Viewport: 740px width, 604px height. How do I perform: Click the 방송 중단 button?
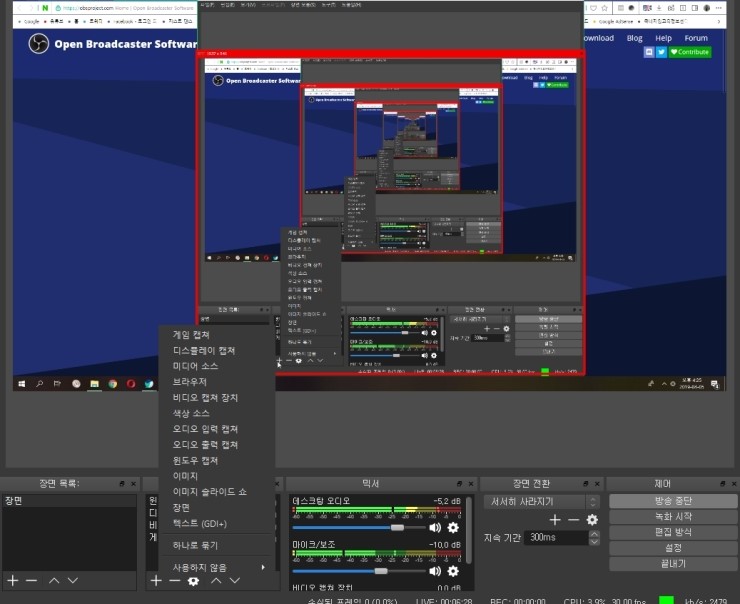(673, 501)
